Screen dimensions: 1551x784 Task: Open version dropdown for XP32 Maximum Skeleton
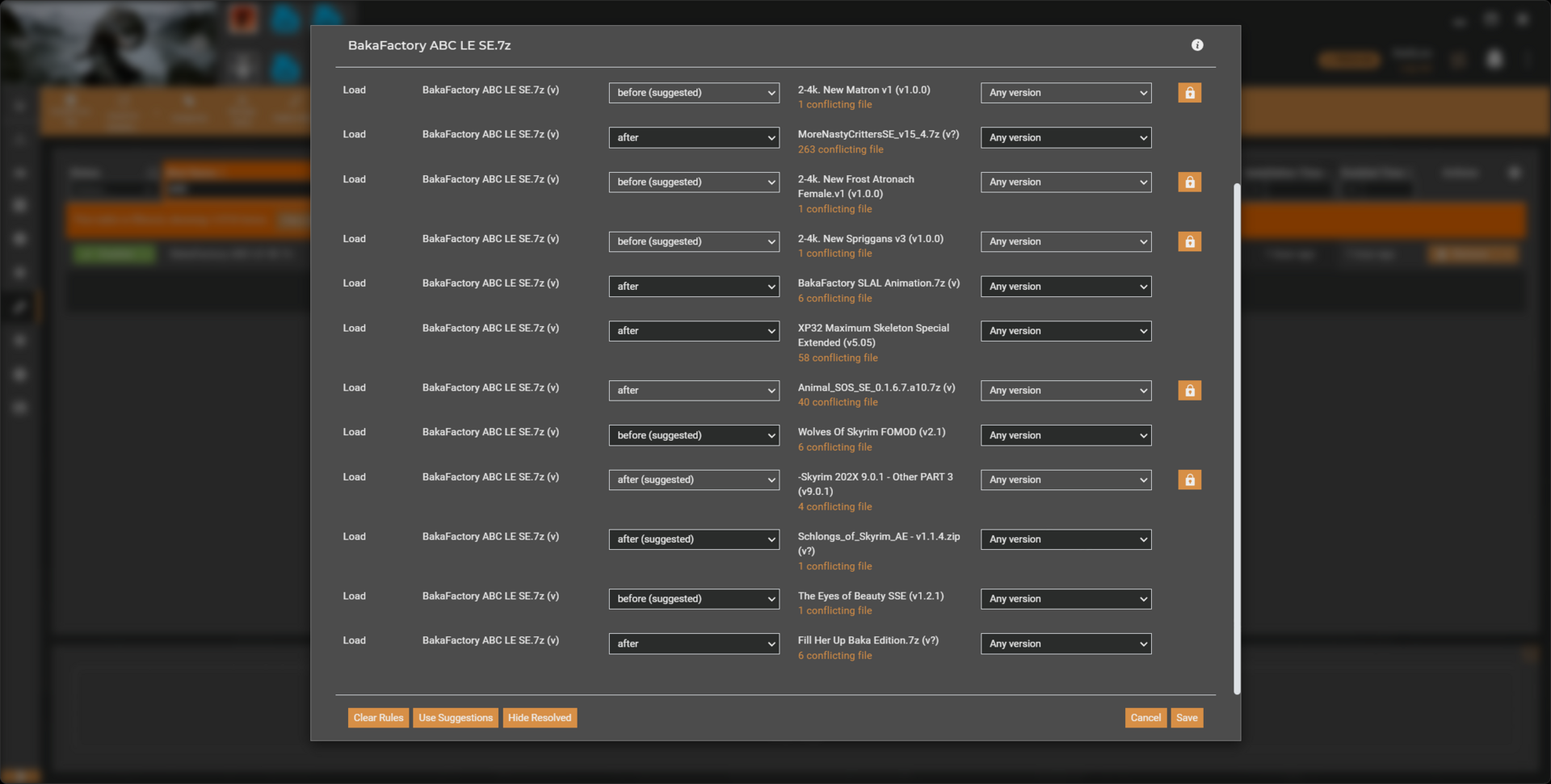click(1066, 331)
